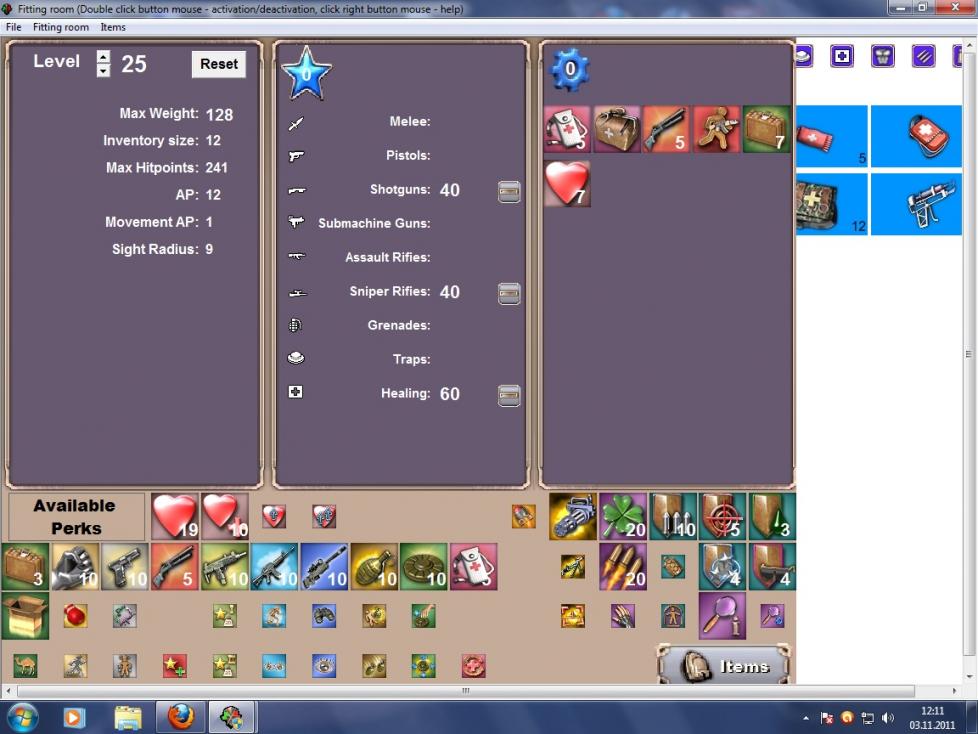Image resolution: width=978 pixels, height=734 pixels.
Task: Click the active red heart perk 7
Action: pos(567,185)
